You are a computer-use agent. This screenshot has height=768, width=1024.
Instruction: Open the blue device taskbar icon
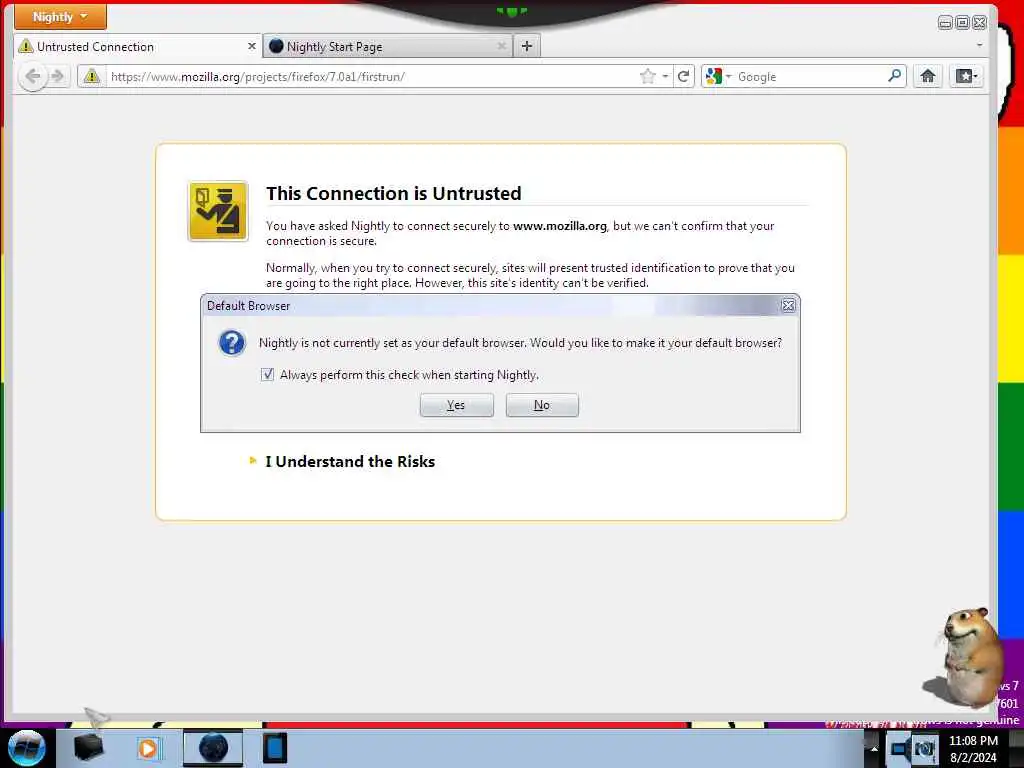tap(275, 748)
